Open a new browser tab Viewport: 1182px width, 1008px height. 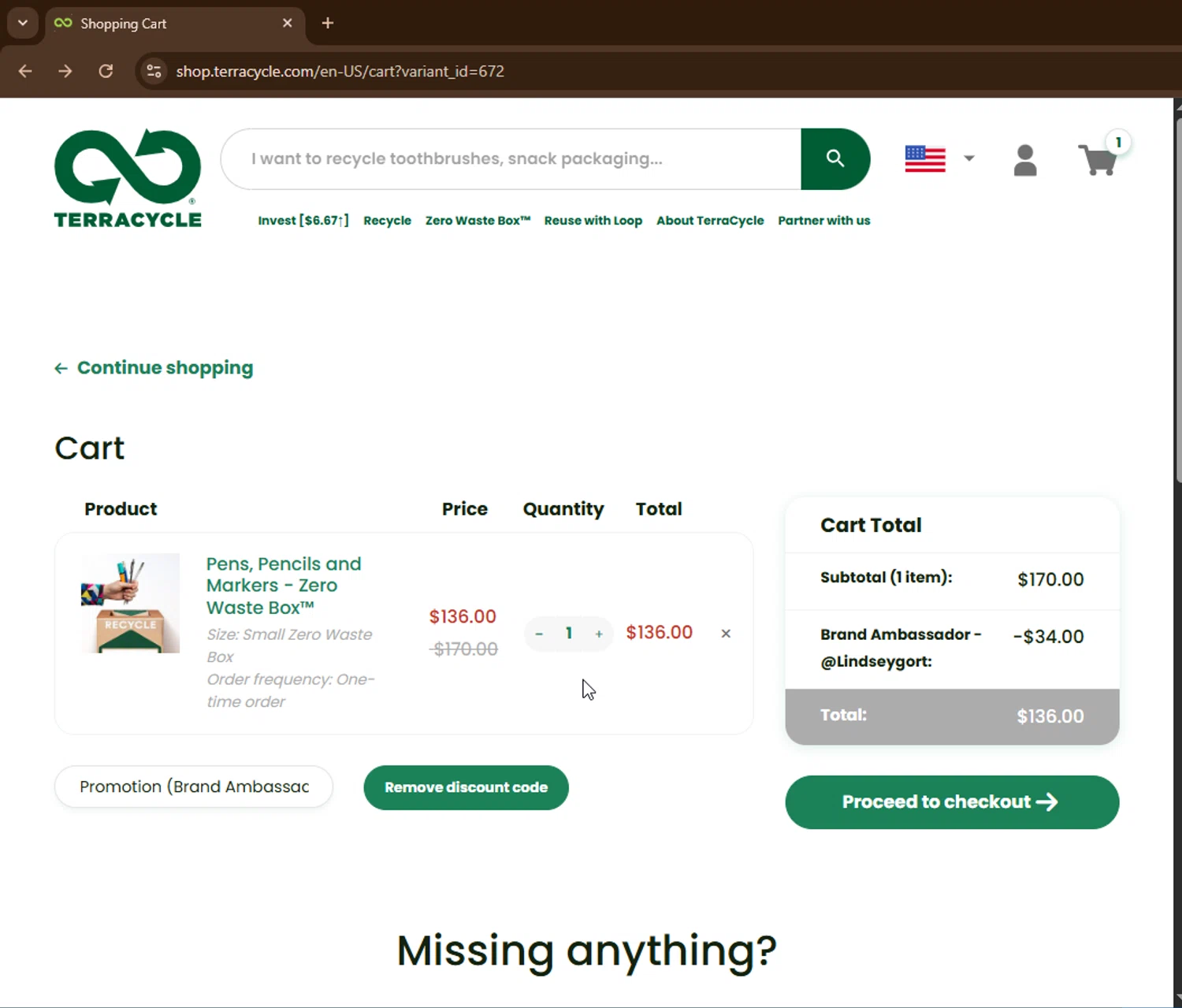coord(328,23)
